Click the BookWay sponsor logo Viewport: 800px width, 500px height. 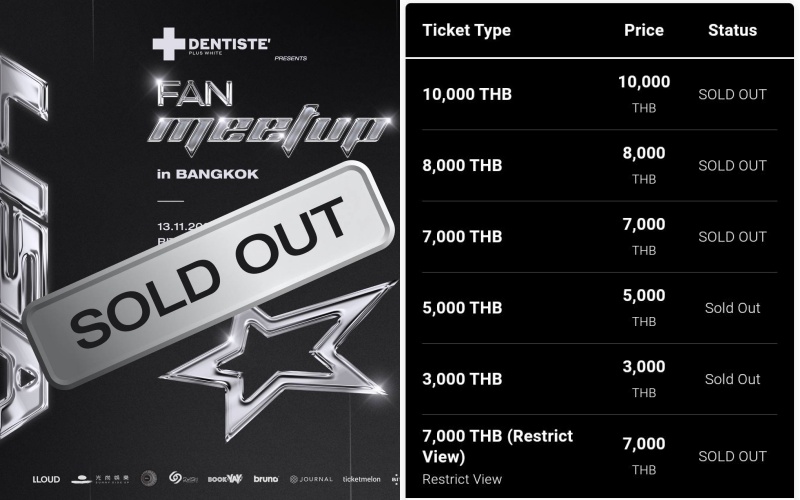pyautogui.click(x=224, y=479)
